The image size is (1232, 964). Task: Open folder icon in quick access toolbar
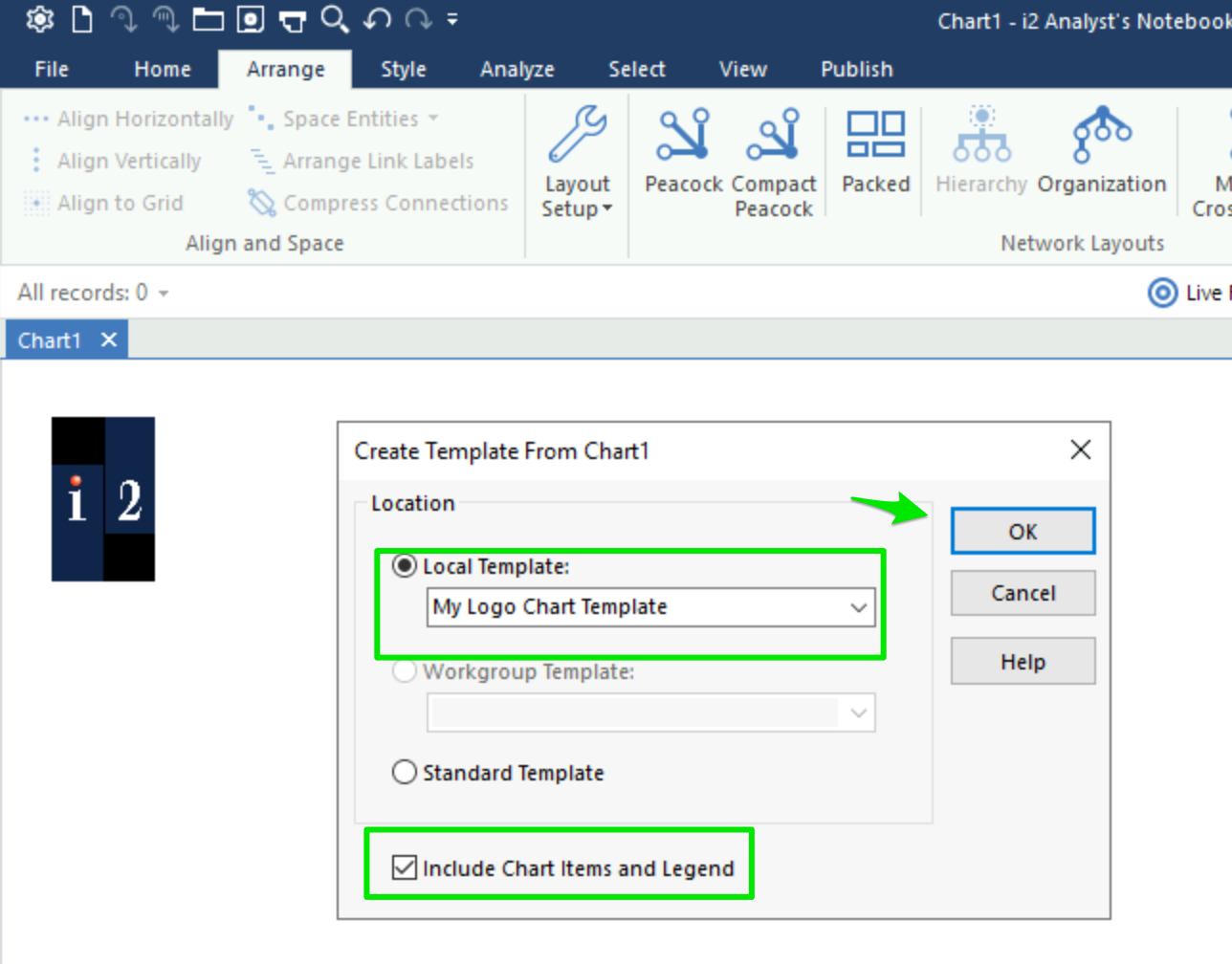[x=208, y=19]
